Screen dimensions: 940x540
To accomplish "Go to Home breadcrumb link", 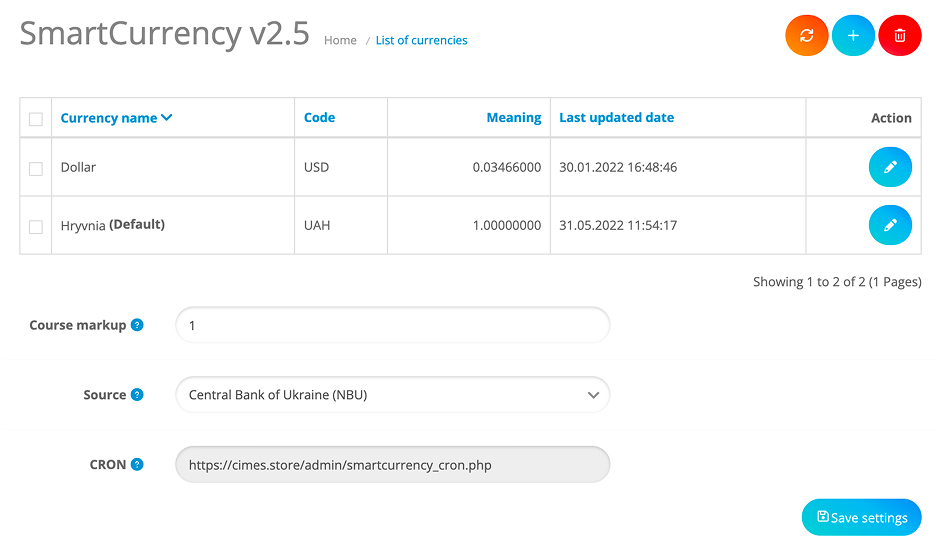I will coord(340,40).
